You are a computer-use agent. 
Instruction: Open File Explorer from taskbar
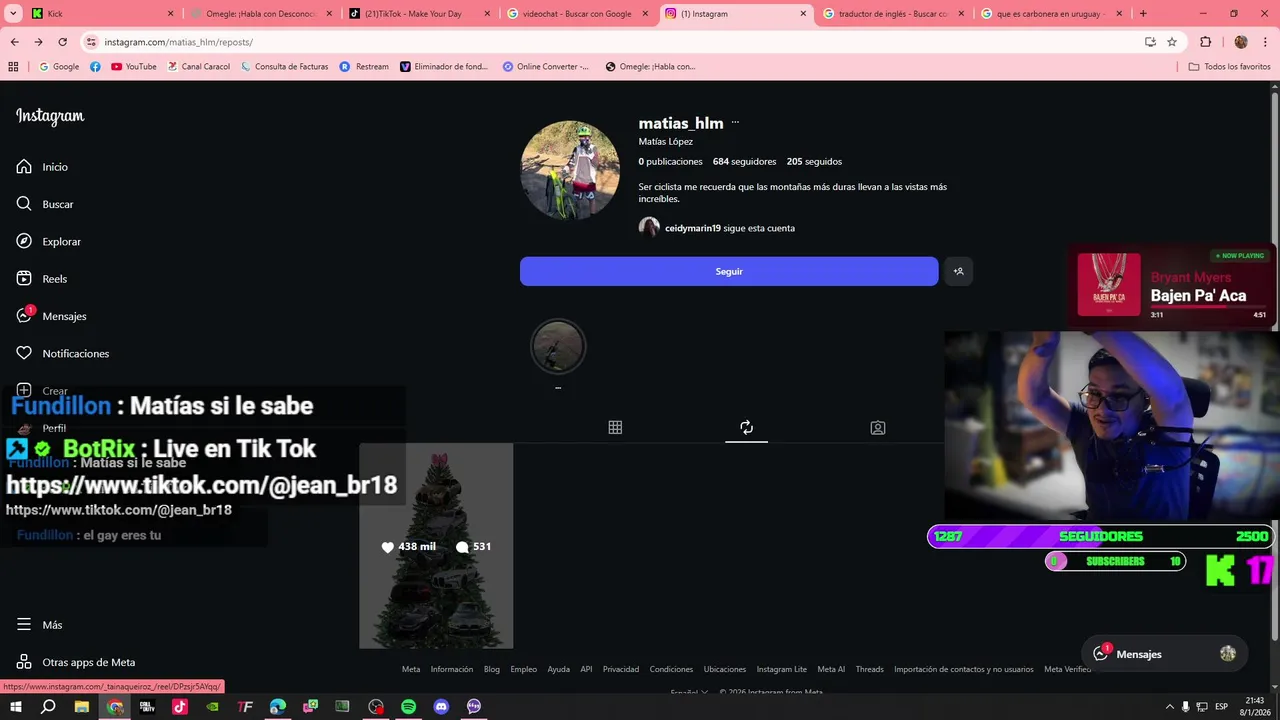tap(82, 706)
